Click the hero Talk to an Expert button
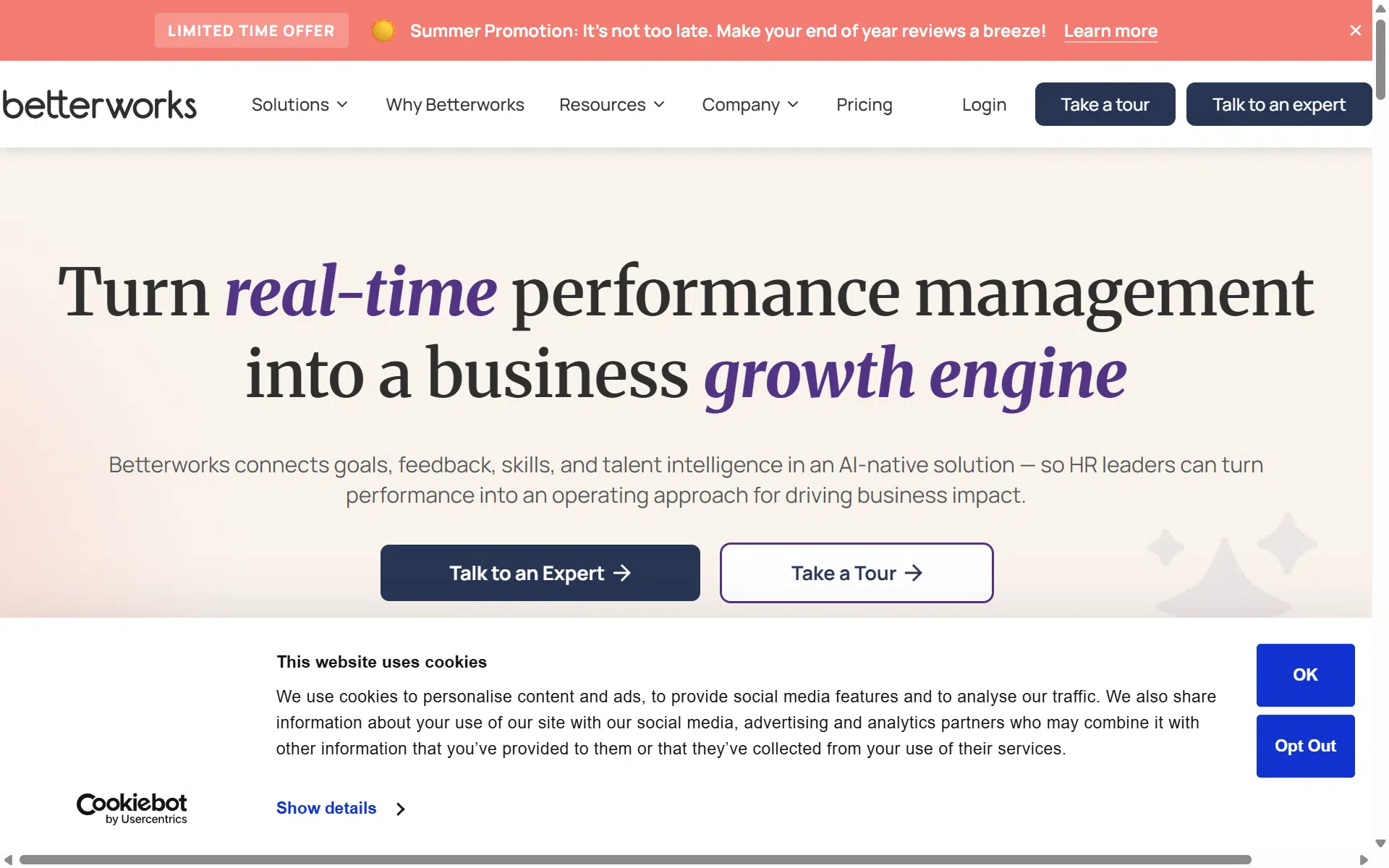Screen dimensions: 1389x868 click(x=540, y=573)
